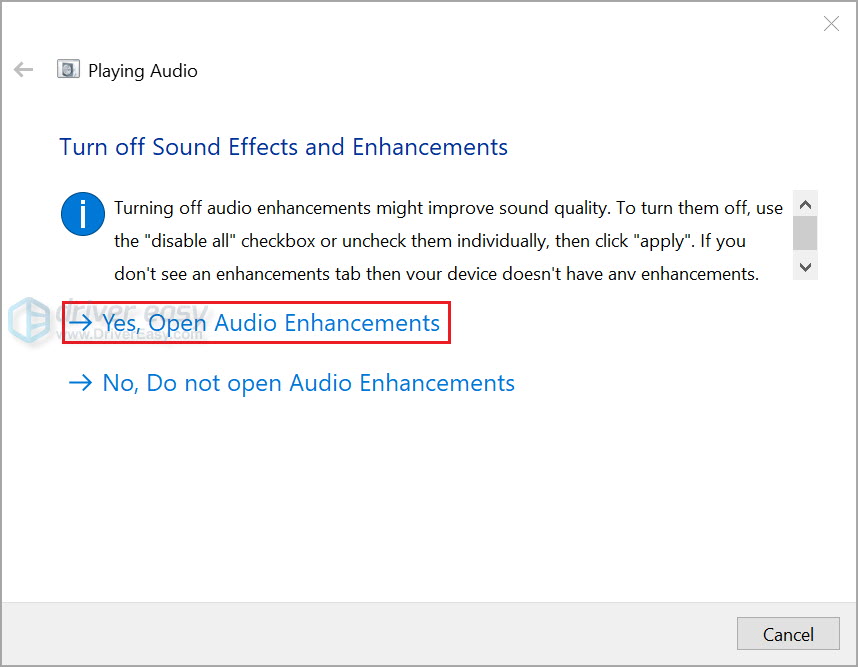858x667 pixels.
Task: Click the Playing Audio title text
Action: coord(143,70)
